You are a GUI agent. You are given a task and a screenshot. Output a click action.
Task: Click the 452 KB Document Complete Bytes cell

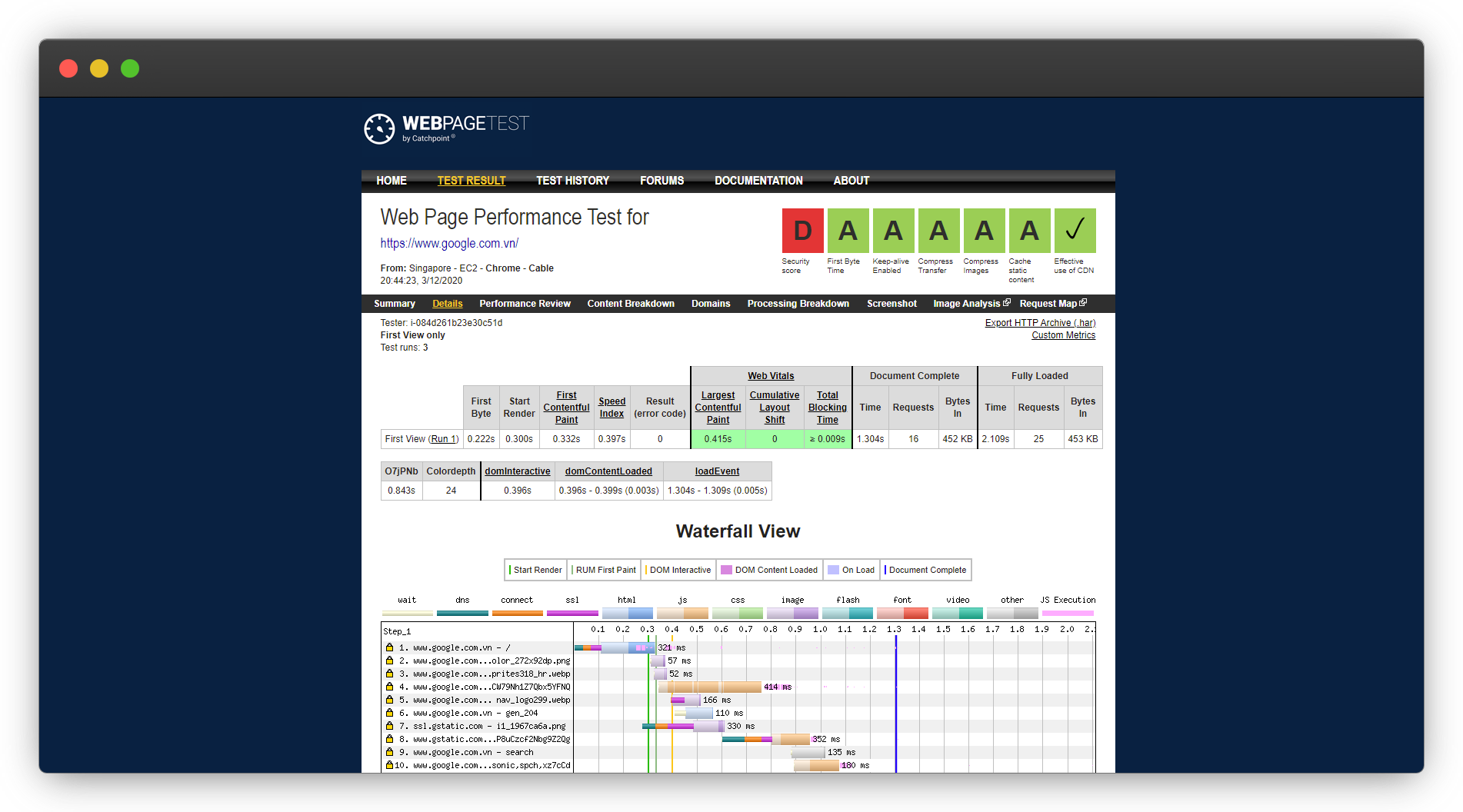(x=958, y=439)
